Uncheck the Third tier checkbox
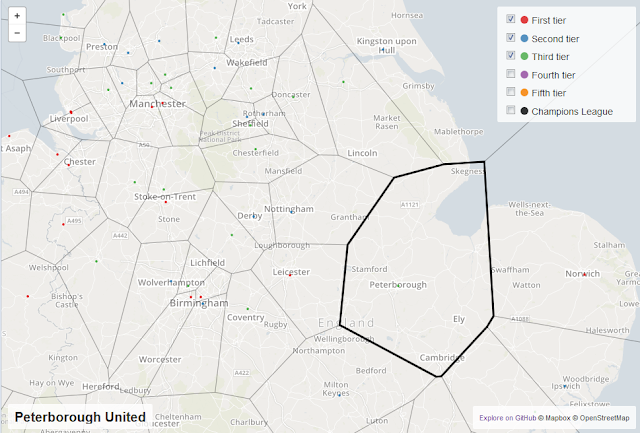The height and width of the screenshot is (433, 640). coord(510,55)
